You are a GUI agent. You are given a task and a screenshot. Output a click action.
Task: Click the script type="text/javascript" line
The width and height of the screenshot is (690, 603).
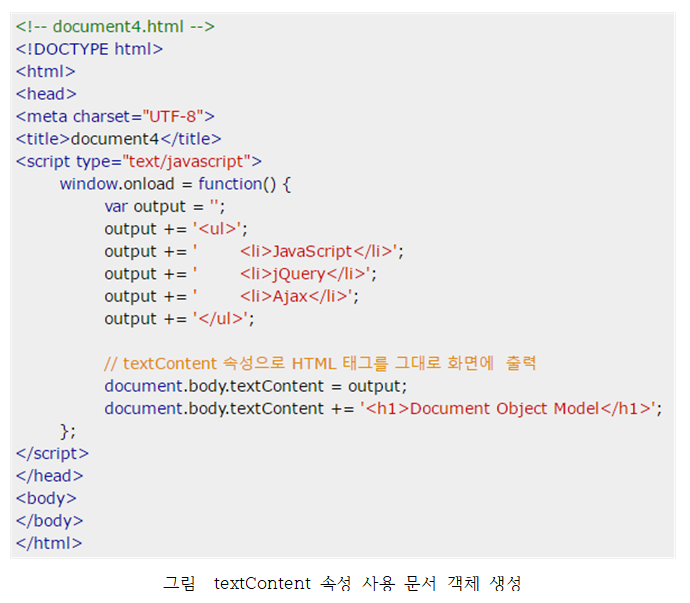(x=139, y=162)
